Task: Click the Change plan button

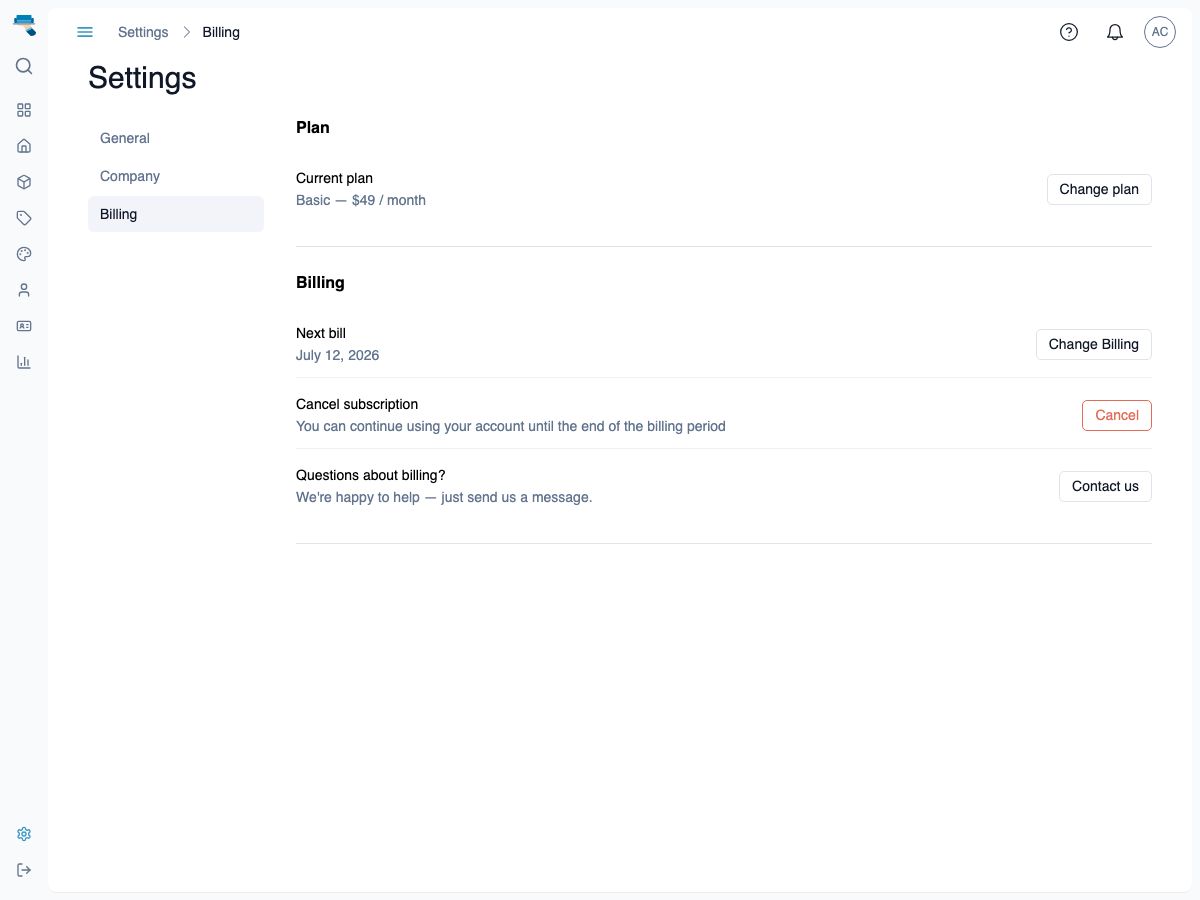Action: click(x=1099, y=189)
